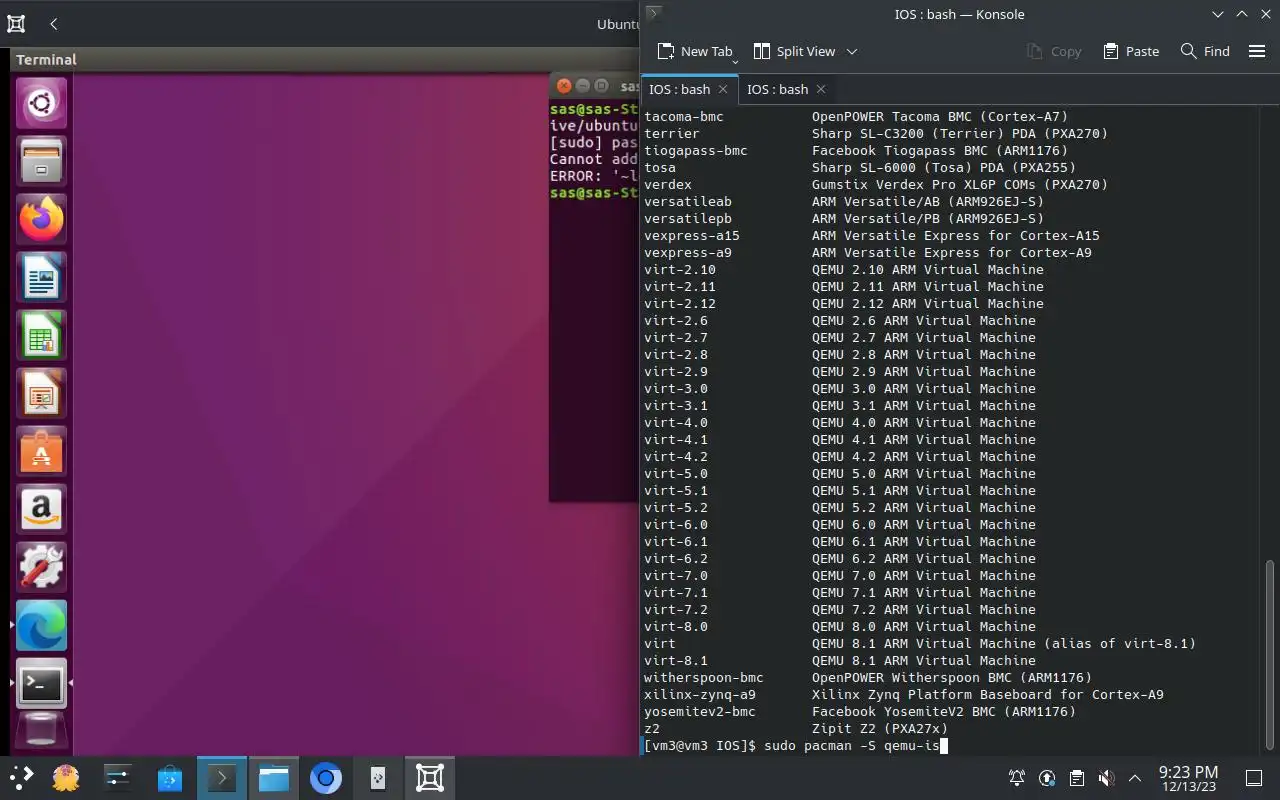This screenshot has width=1280, height=800.
Task: Open the Konsole hamburger menu
Action: pyautogui.click(x=1257, y=51)
